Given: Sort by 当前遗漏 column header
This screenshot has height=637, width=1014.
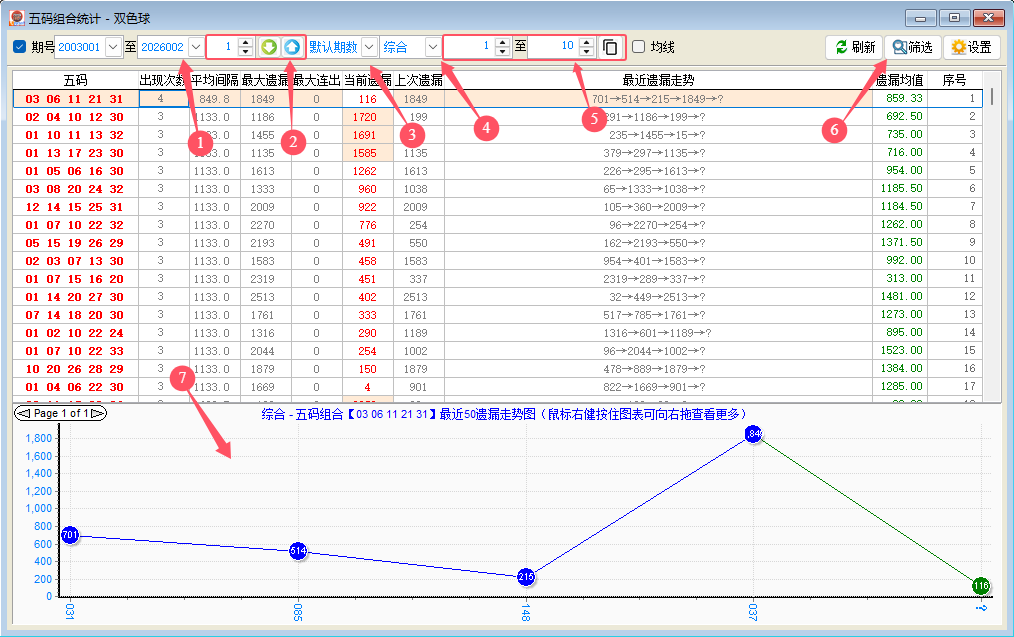Looking at the screenshot, I should (x=367, y=80).
